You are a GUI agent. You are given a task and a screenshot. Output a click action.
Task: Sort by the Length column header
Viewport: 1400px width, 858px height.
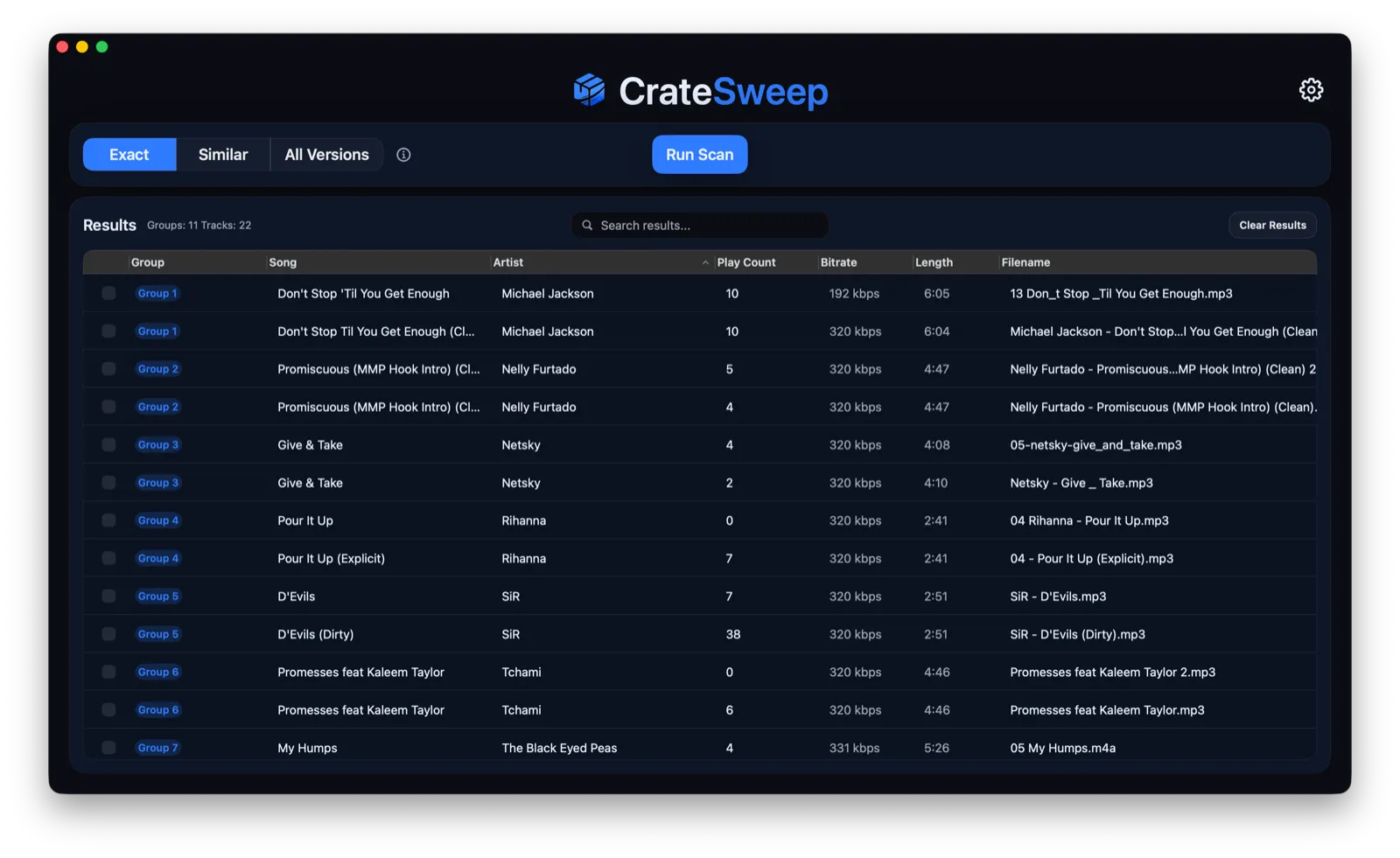934,262
